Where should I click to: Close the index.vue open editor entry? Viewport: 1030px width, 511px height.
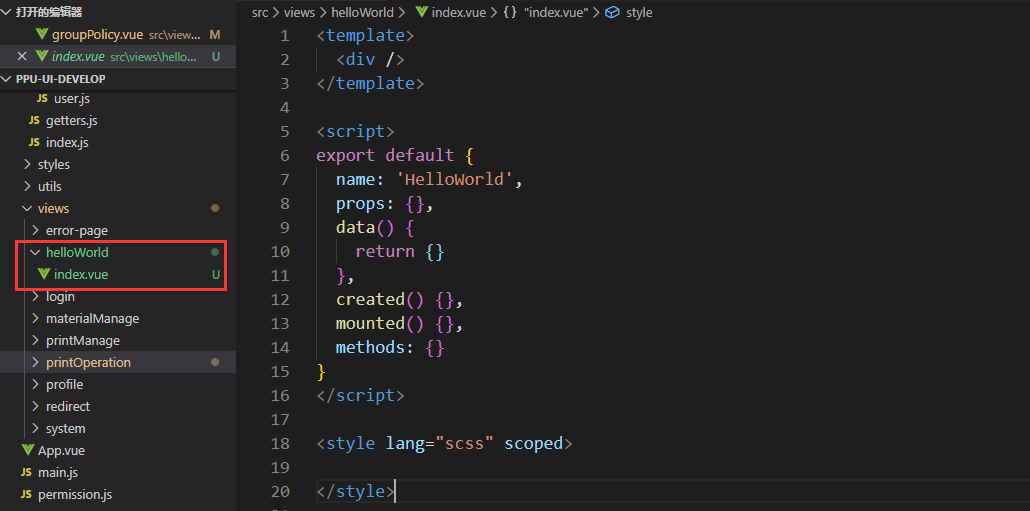22,56
